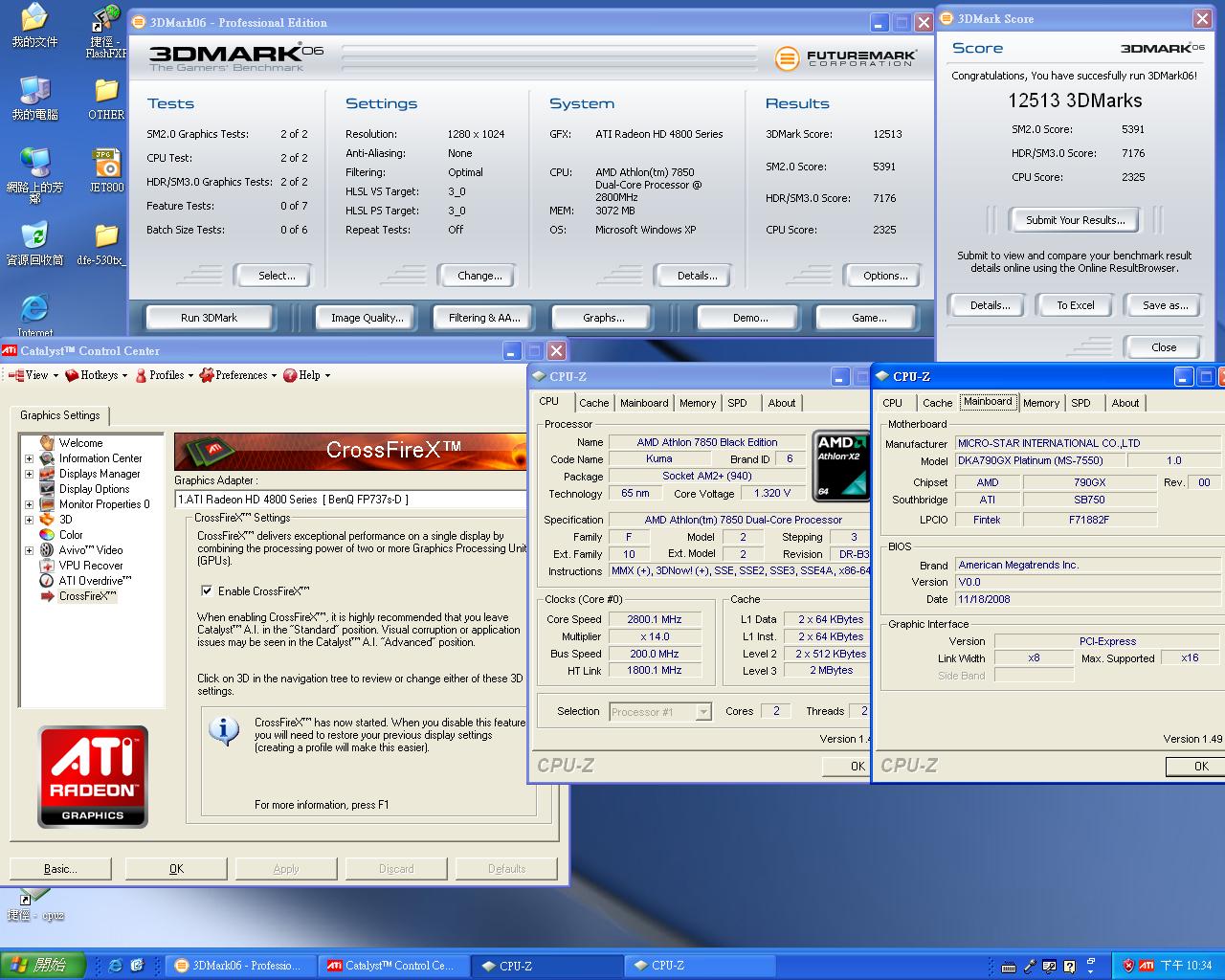Open VPU Recover in the tree

click(90, 566)
